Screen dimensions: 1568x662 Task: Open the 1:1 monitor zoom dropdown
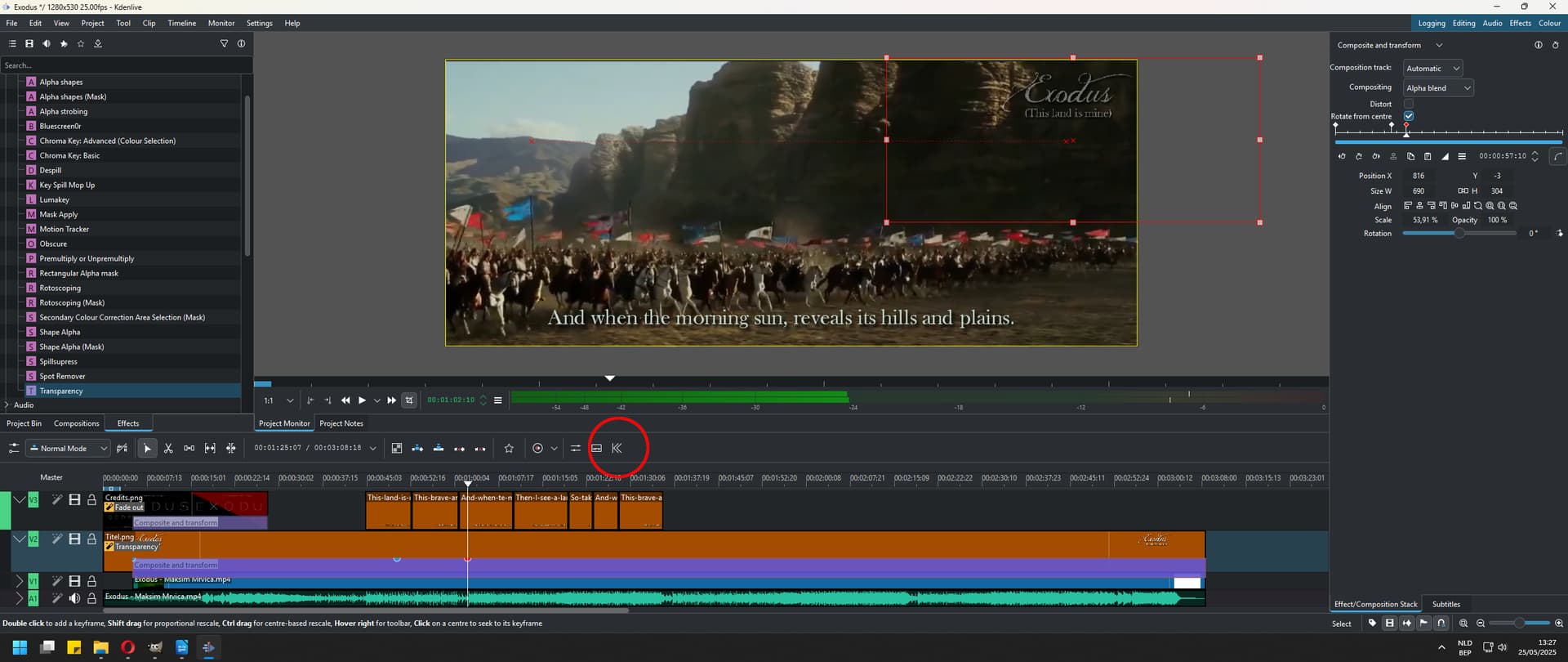click(x=278, y=400)
